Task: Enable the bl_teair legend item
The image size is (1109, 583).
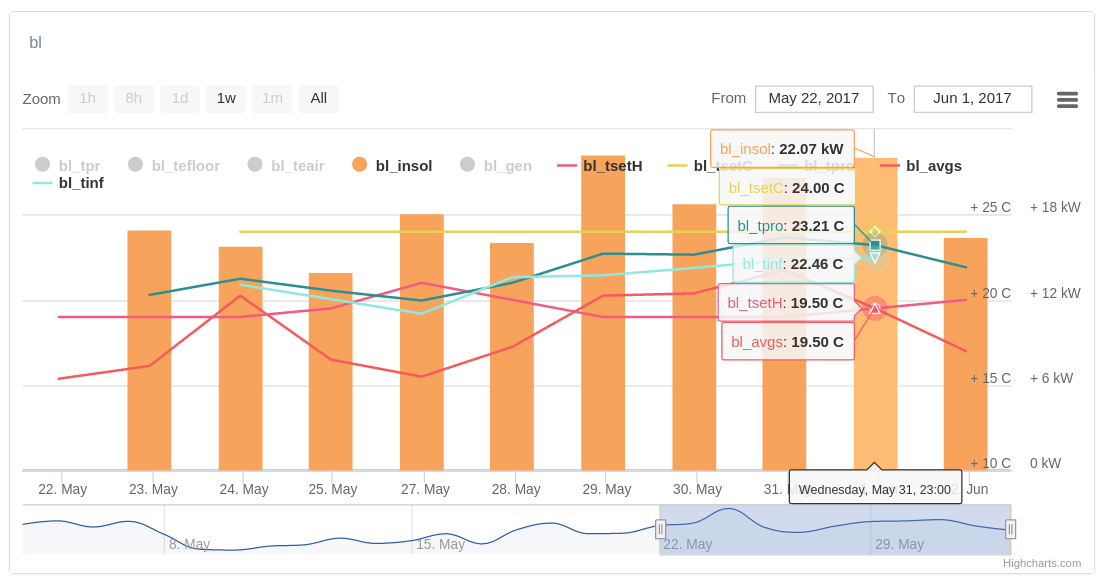Action: [x=297, y=166]
